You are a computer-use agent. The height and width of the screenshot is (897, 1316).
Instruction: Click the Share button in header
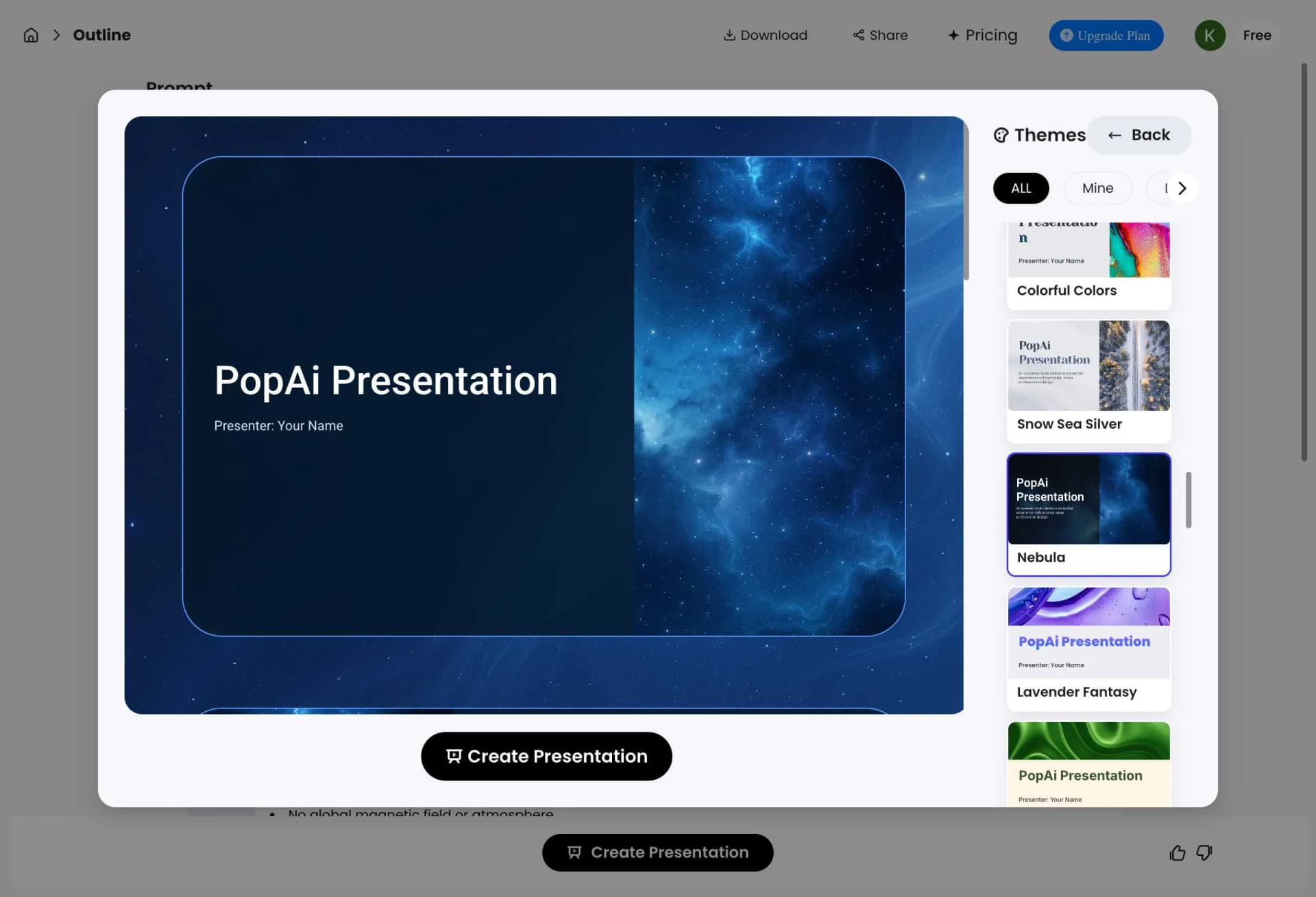click(x=880, y=35)
